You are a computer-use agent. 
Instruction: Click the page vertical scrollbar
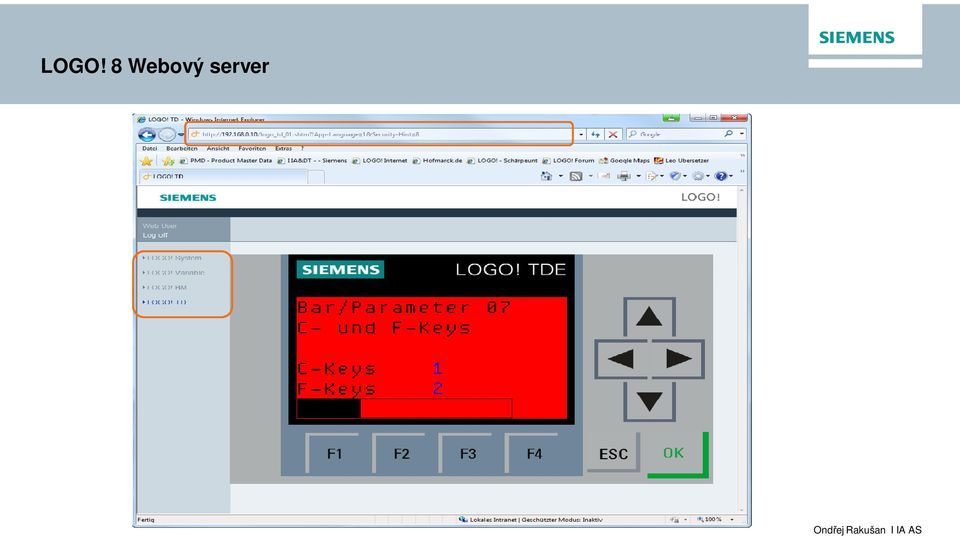tap(742, 350)
